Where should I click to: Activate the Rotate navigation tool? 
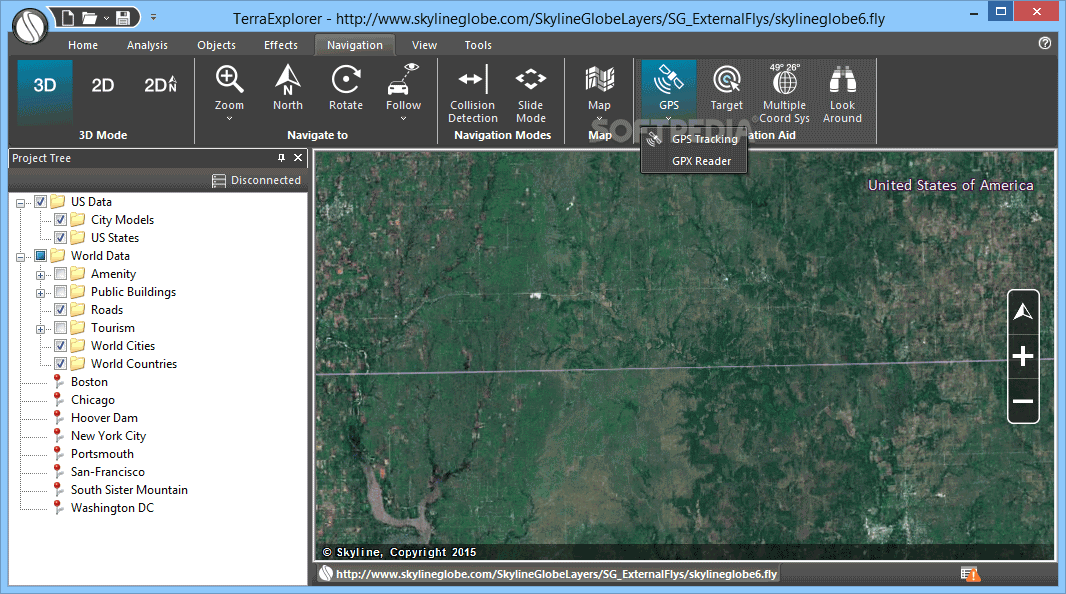tap(346, 87)
